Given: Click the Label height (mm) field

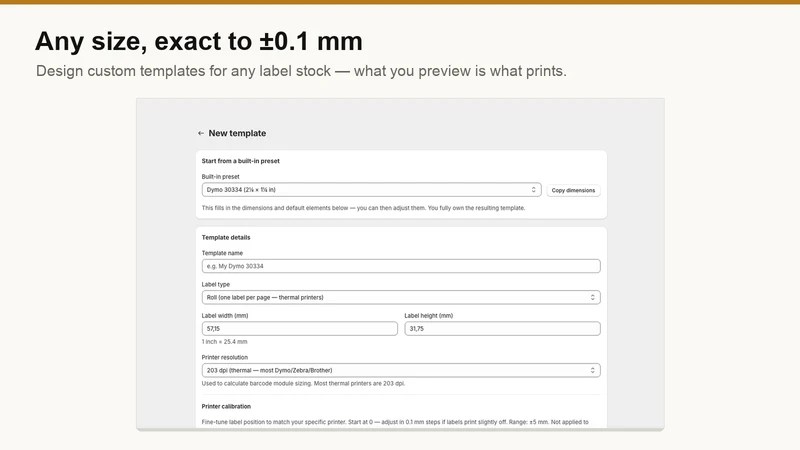Looking at the screenshot, I should pyautogui.click(x=503, y=329).
